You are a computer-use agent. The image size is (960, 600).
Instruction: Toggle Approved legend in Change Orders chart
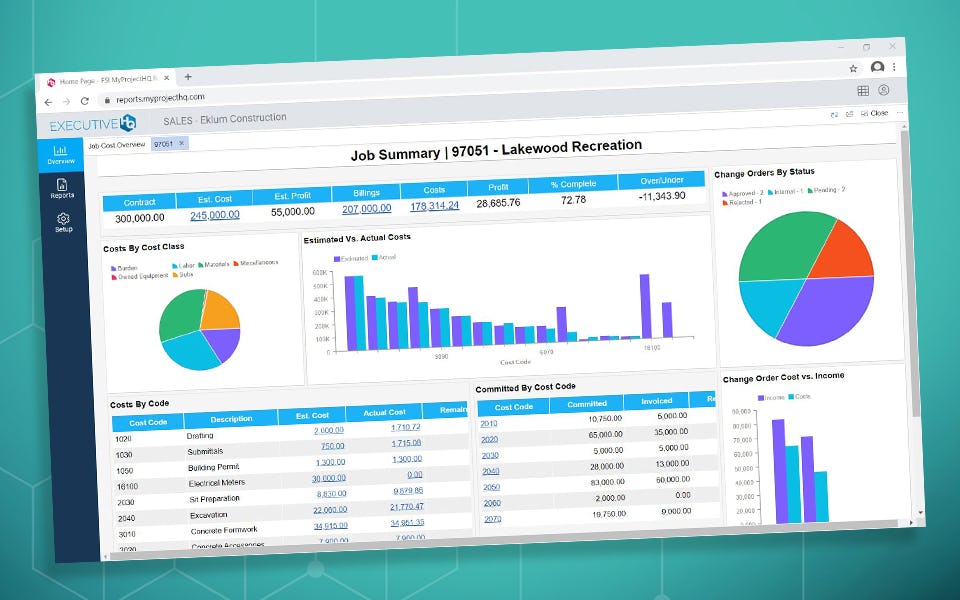click(x=743, y=193)
